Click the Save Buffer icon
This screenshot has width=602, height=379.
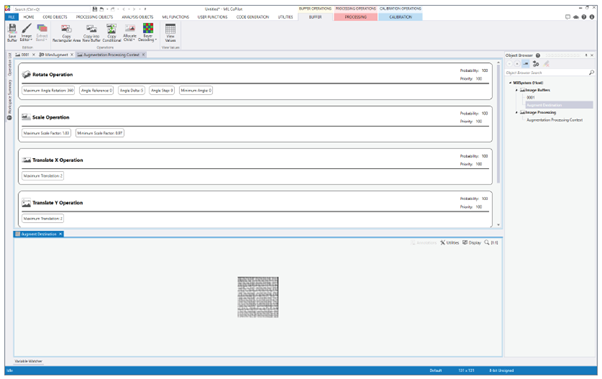[12, 32]
